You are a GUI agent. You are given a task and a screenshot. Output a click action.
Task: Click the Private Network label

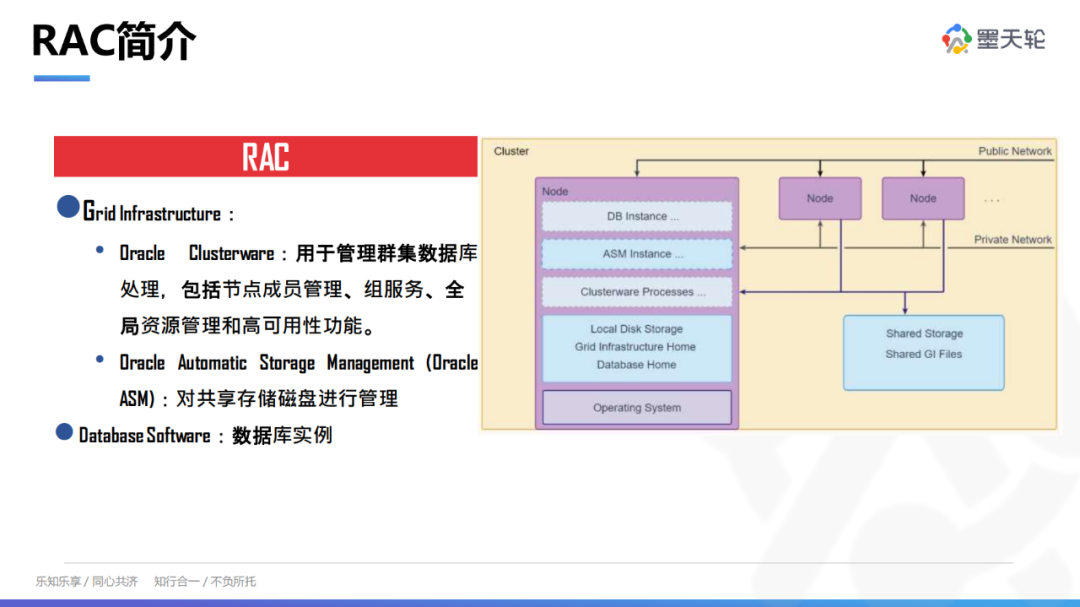point(1012,240)
